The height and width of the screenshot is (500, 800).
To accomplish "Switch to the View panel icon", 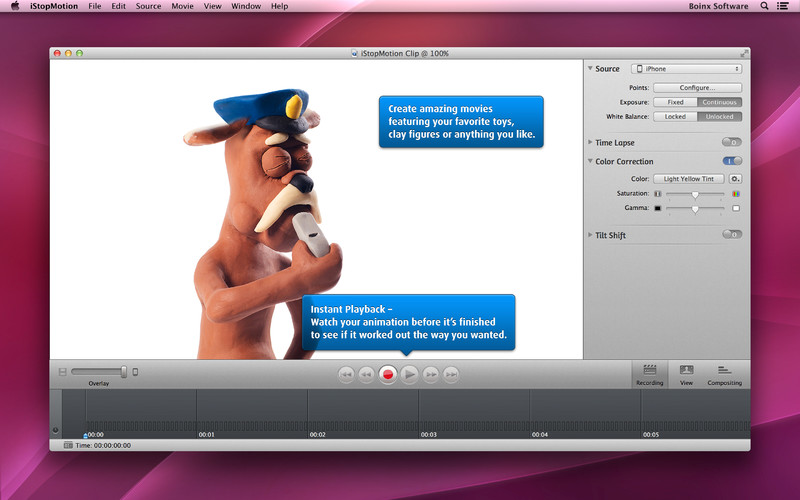I will [x=686, y=374].
